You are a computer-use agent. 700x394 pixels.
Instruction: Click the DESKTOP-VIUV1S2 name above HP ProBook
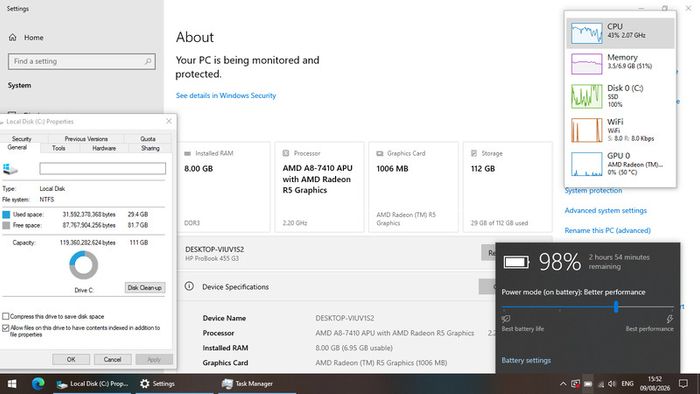pos(214,249)
